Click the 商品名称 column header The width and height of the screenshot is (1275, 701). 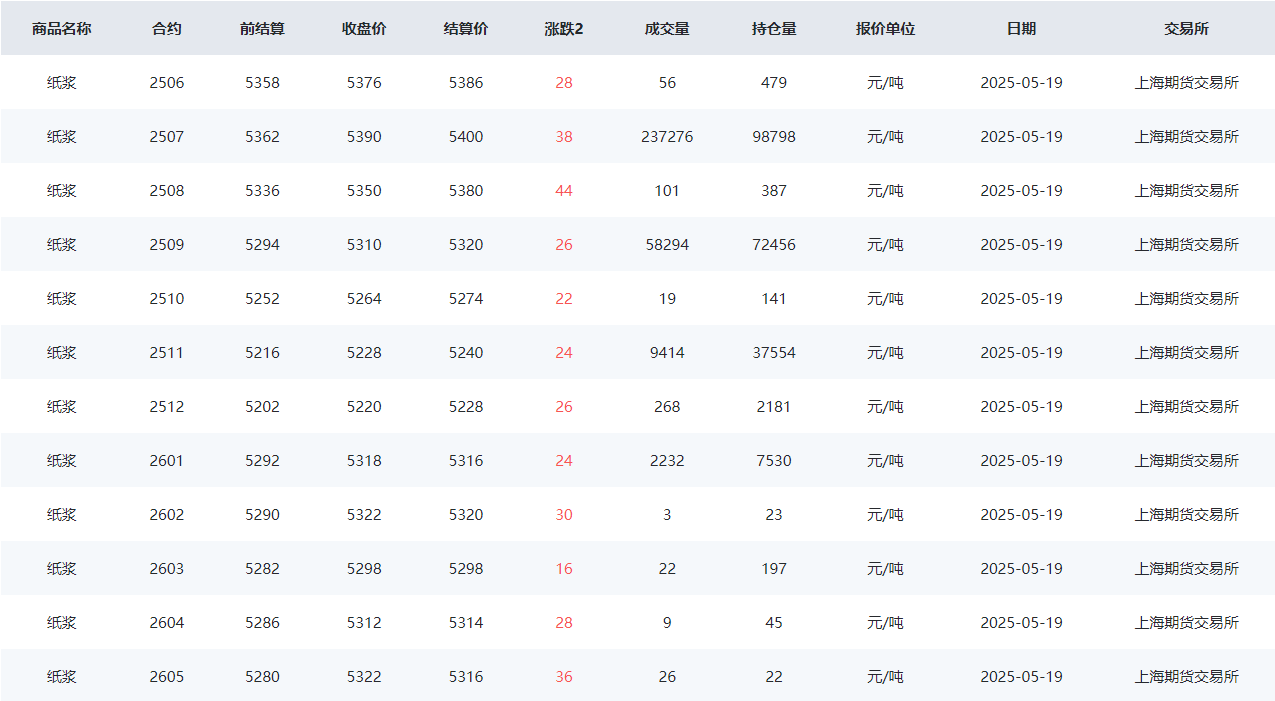pyautogui.click(x=61, y=29)
